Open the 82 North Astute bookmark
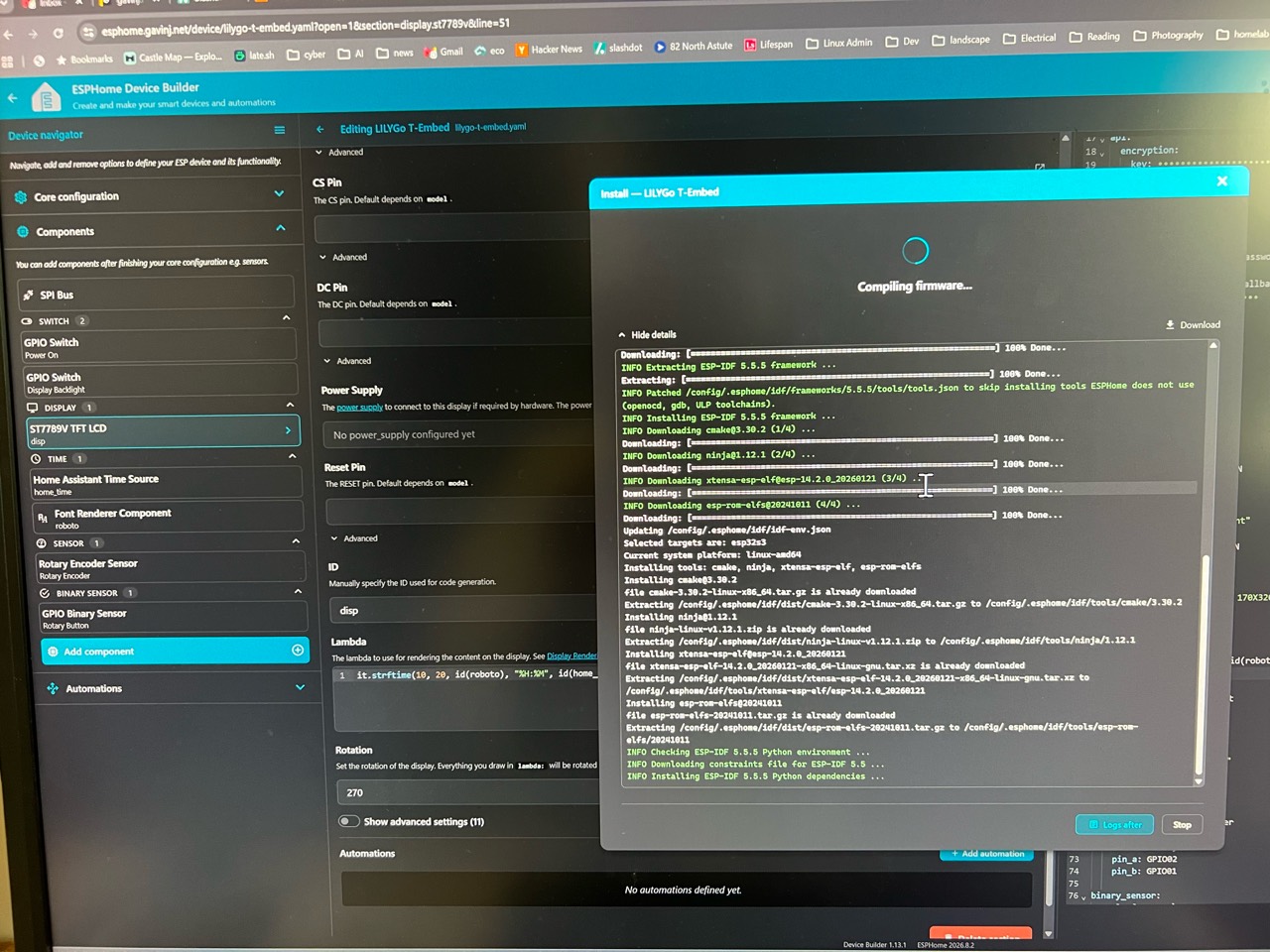Image resolution: width=1270 pixels, height=952 pixels. coord(693,46)
